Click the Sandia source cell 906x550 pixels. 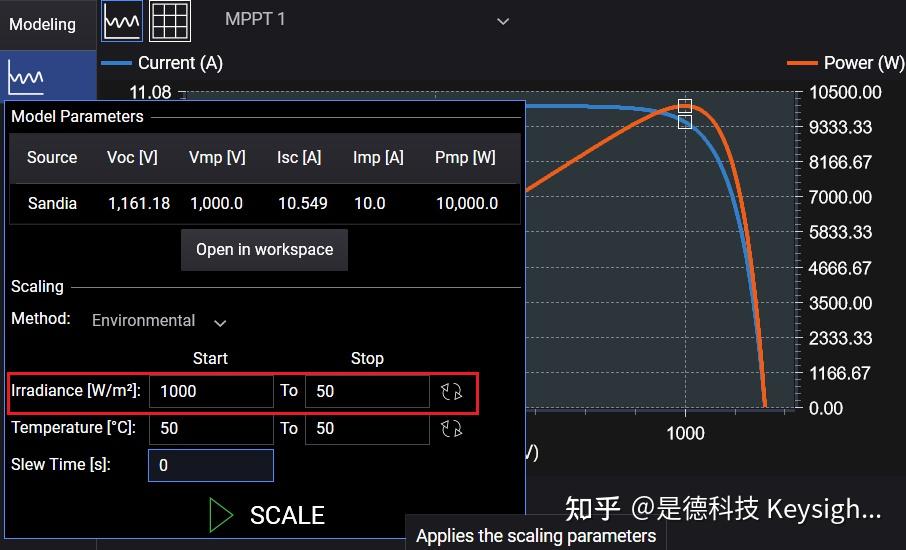coord(52,203)
